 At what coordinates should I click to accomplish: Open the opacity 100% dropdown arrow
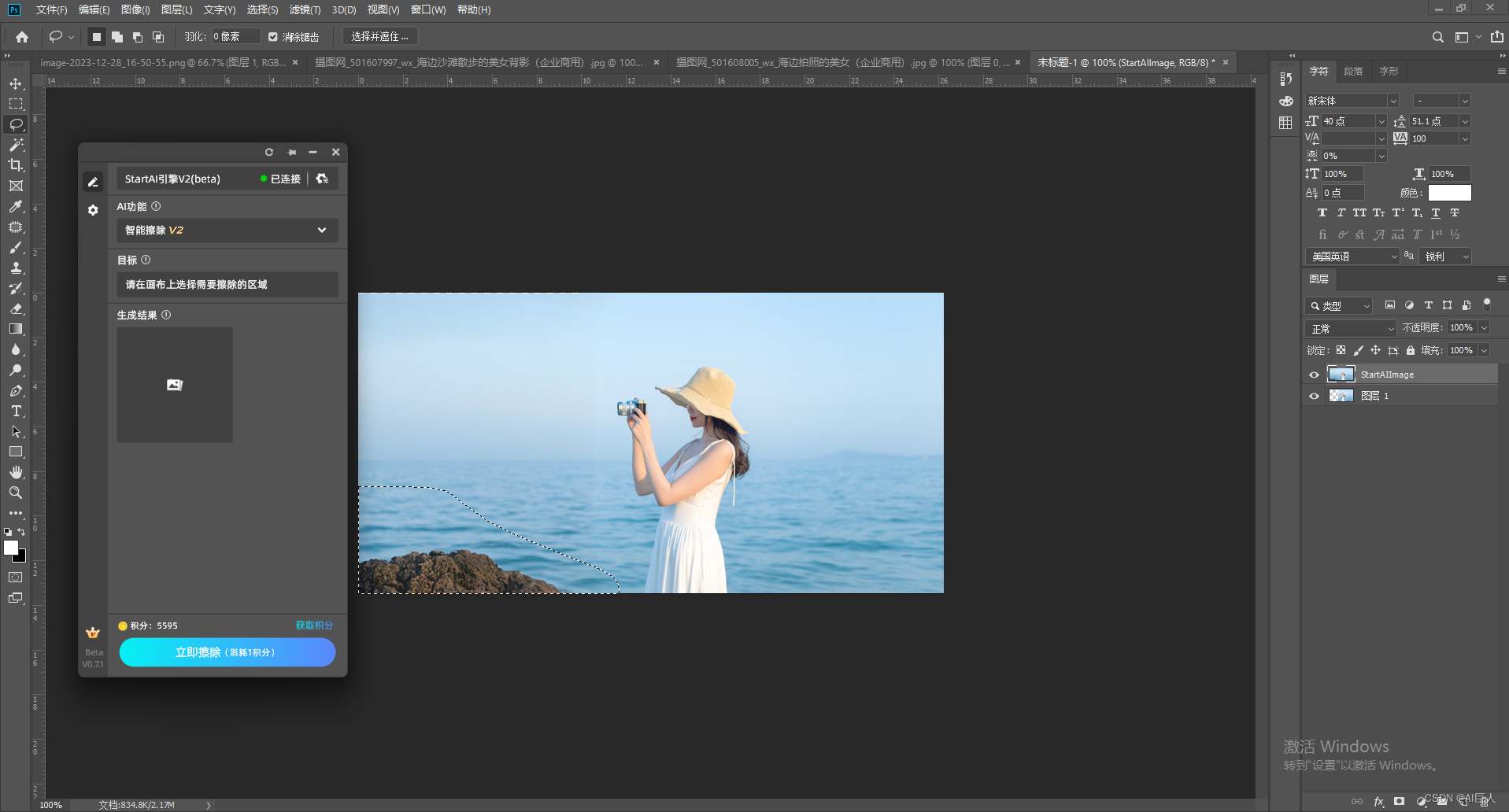coord(1484,328)
